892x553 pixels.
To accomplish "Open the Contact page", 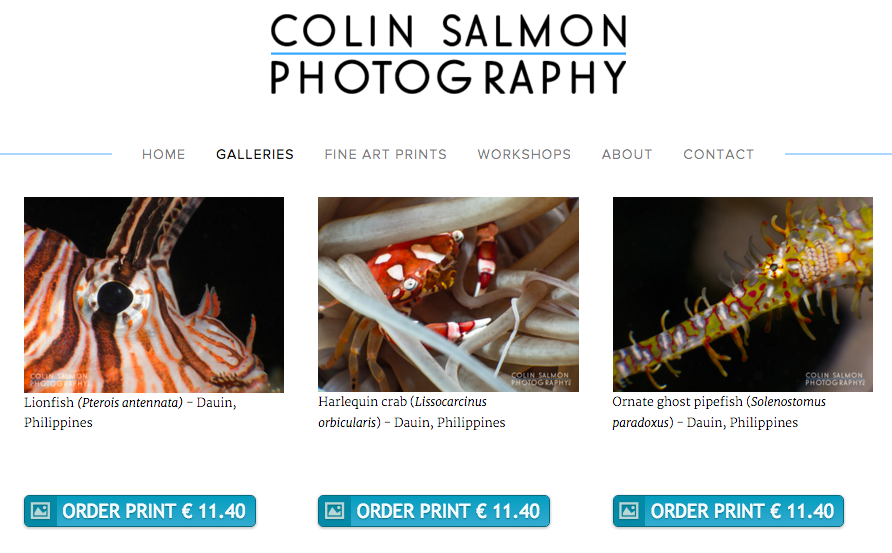I will click(x=718, y=154).
